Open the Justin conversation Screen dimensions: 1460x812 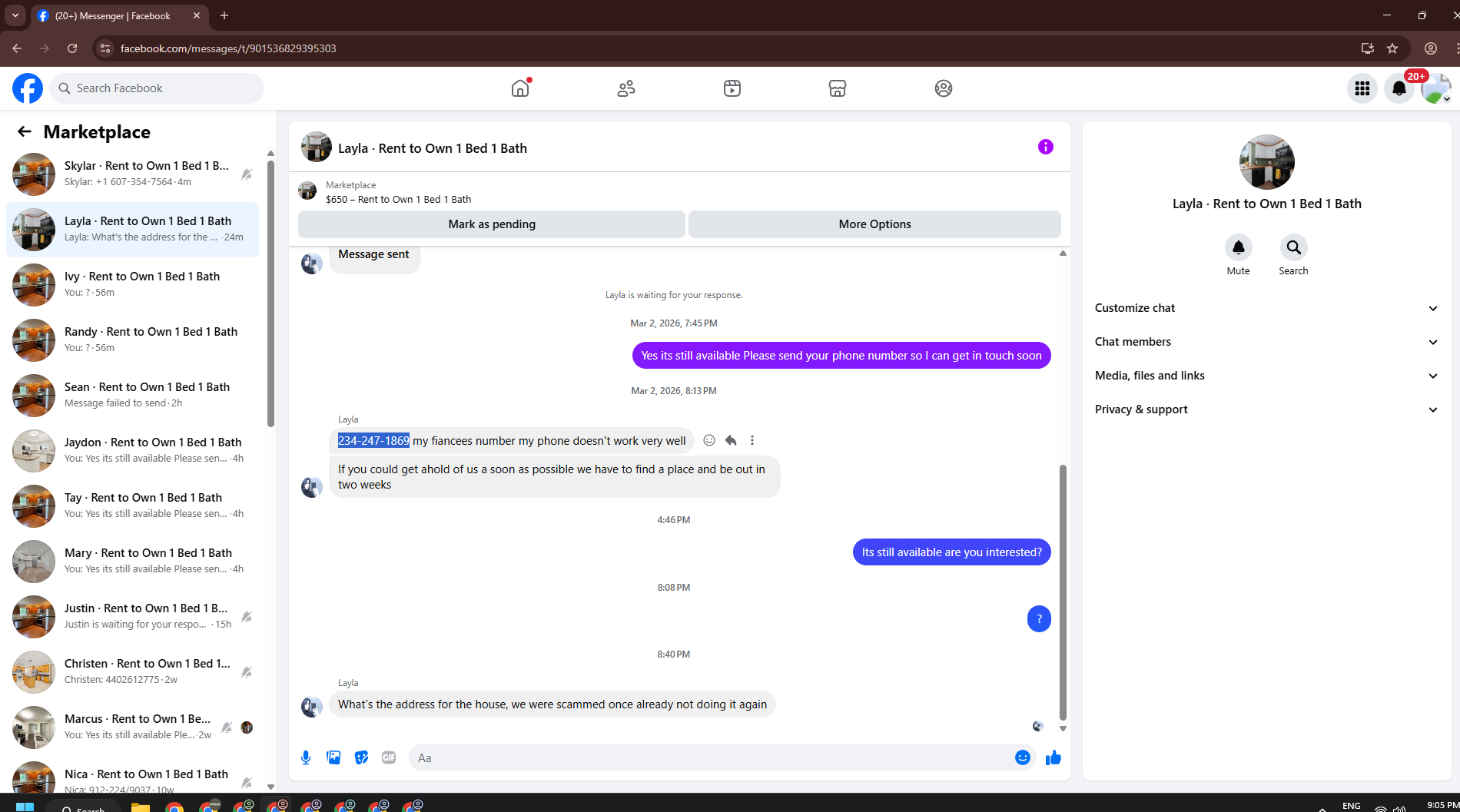132,617
